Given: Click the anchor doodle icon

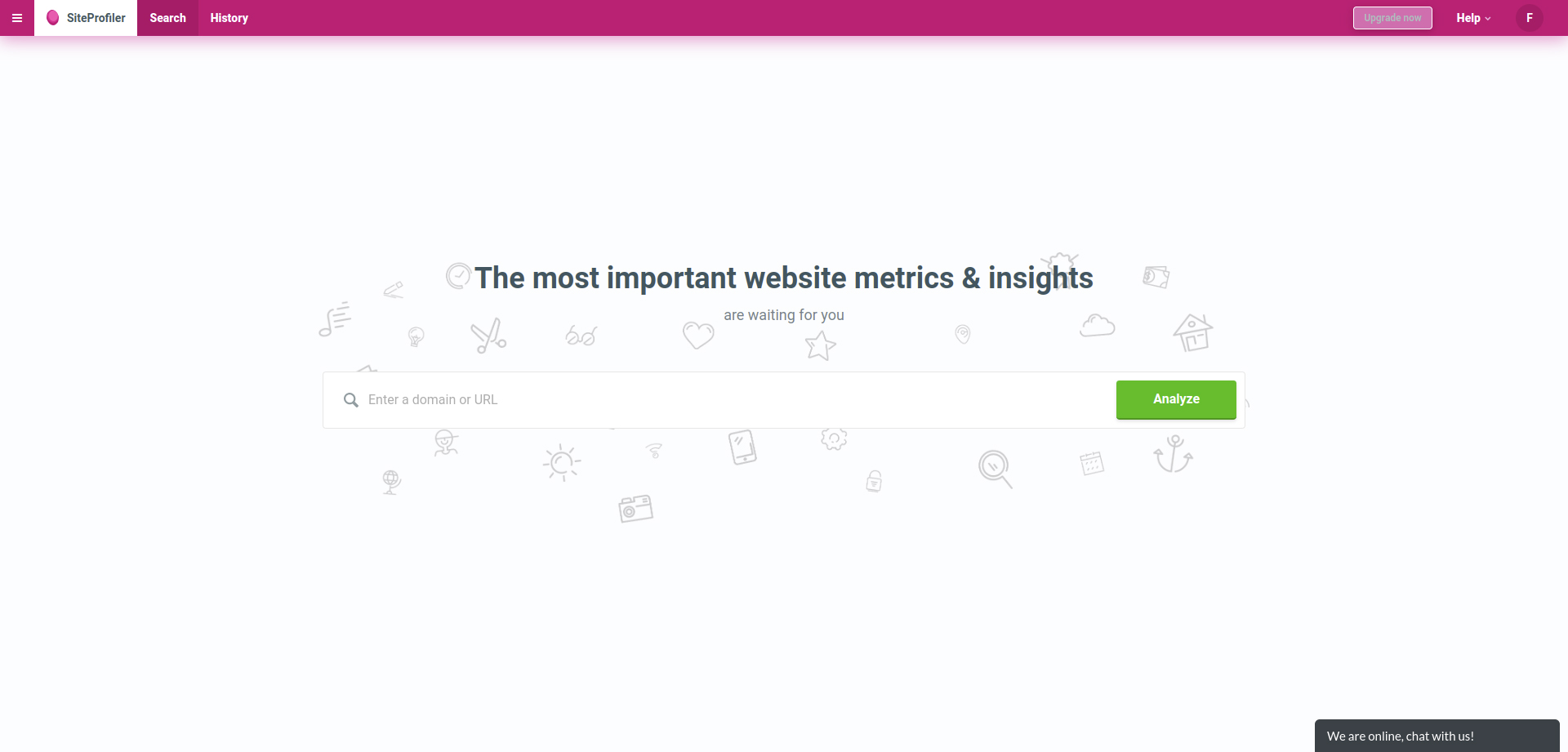Looking at the screenshot, I should pyautogui.click(x=1174, y=454).
